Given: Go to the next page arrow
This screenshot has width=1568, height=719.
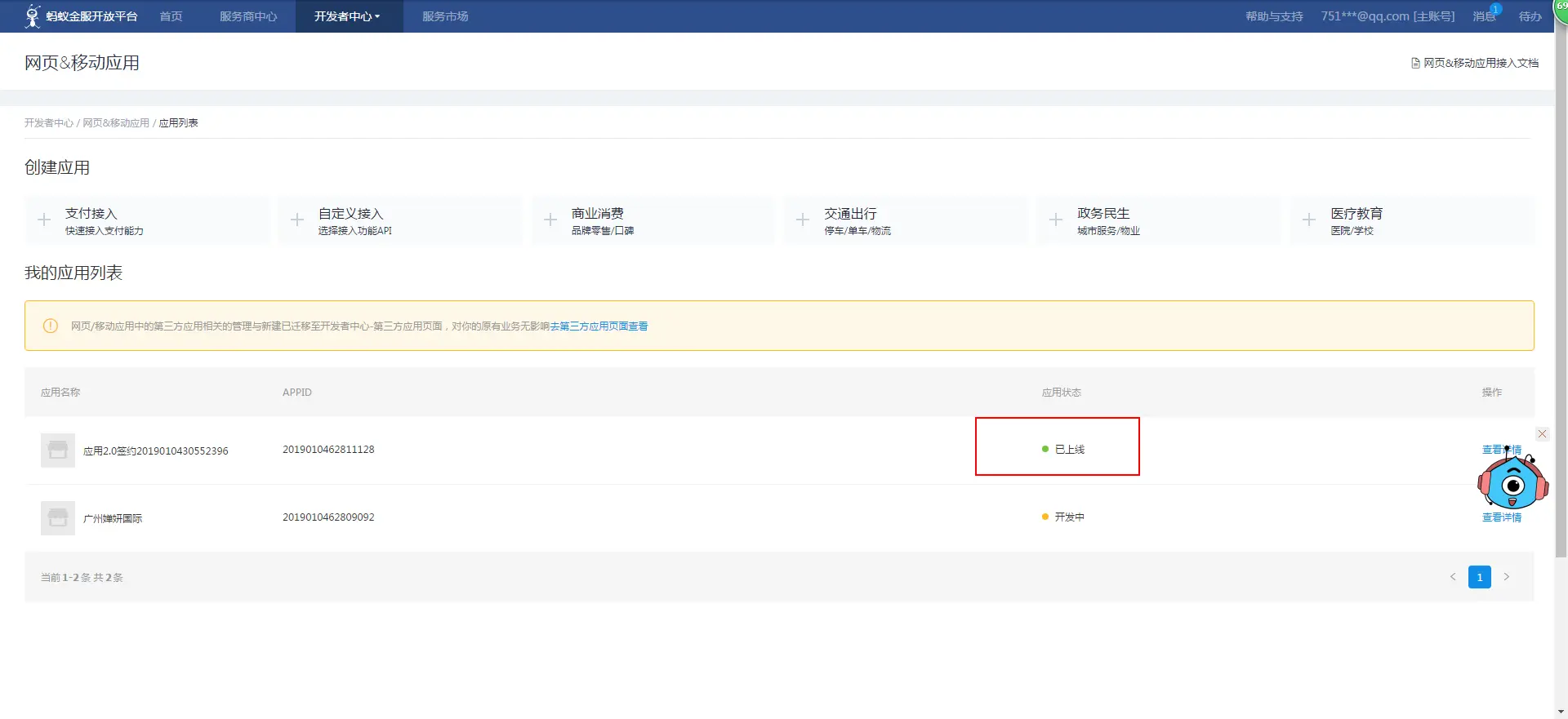Looking at the screenshot, I should pos(1507,577).
